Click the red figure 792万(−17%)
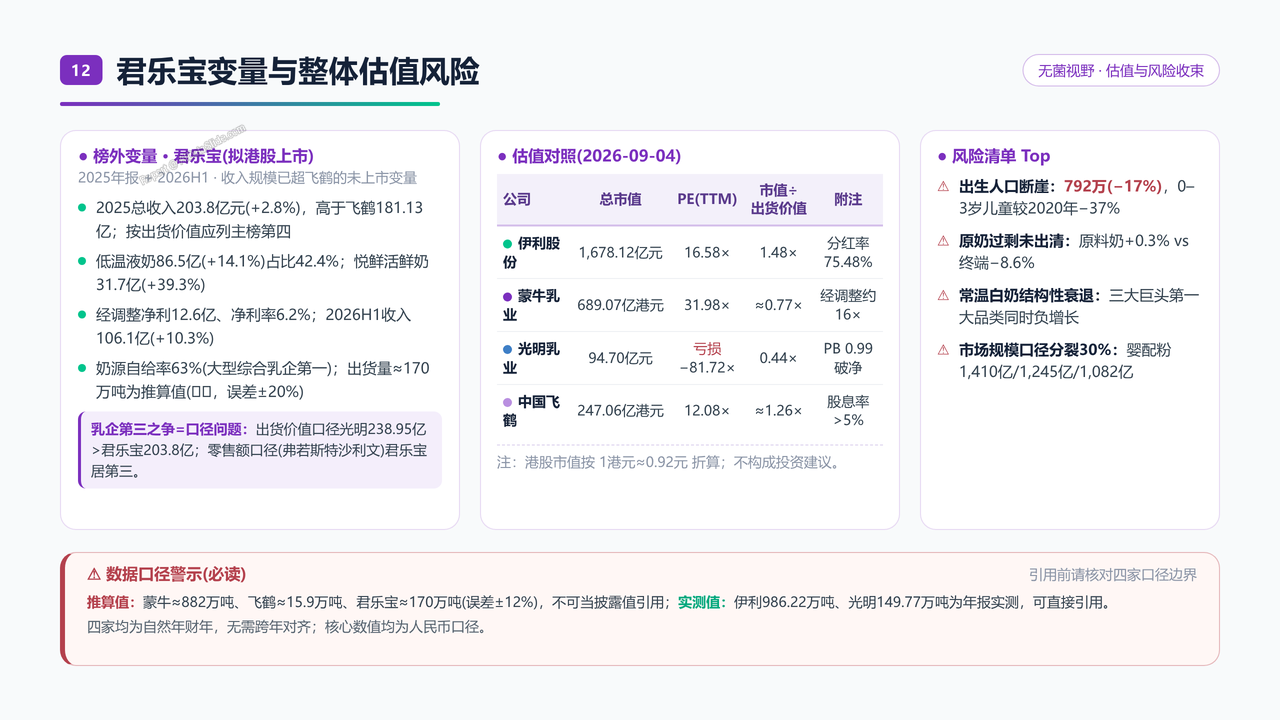This screenshot has width=1280, height=720. [x=1113, y=187]
